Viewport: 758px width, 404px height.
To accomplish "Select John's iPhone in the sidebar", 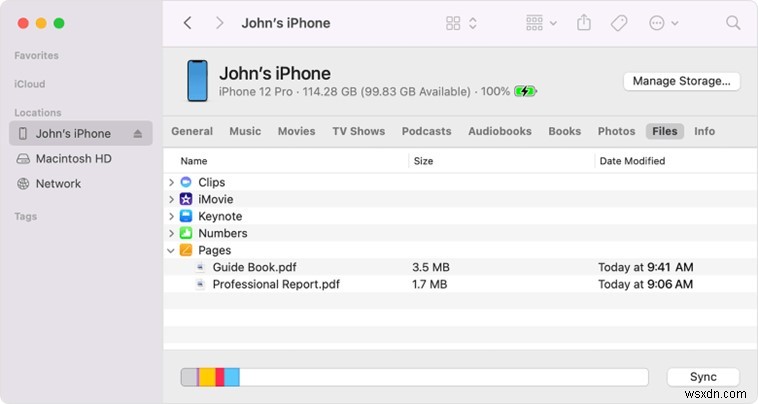I will pos(81,133).
